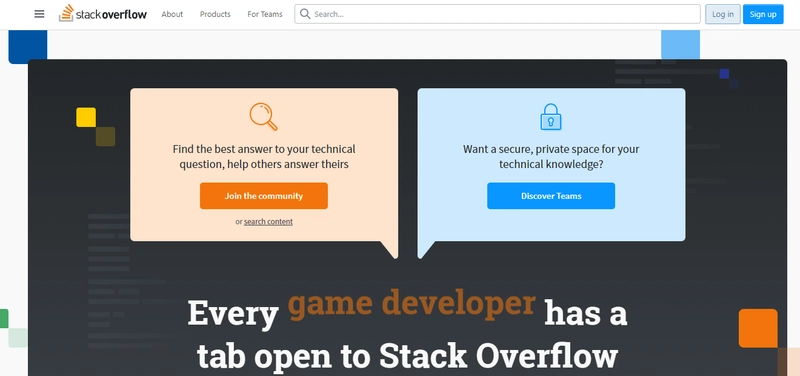The image size is (800, 376).
Task: Click the blue padlock icon
Action: (x=551, y=117)
